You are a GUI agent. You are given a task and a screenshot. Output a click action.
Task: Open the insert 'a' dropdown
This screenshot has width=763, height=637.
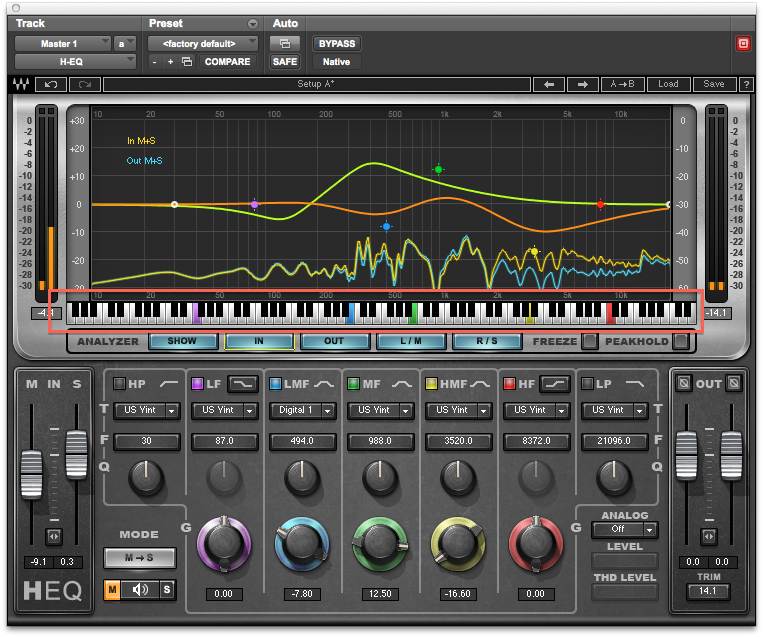[125, 44]
